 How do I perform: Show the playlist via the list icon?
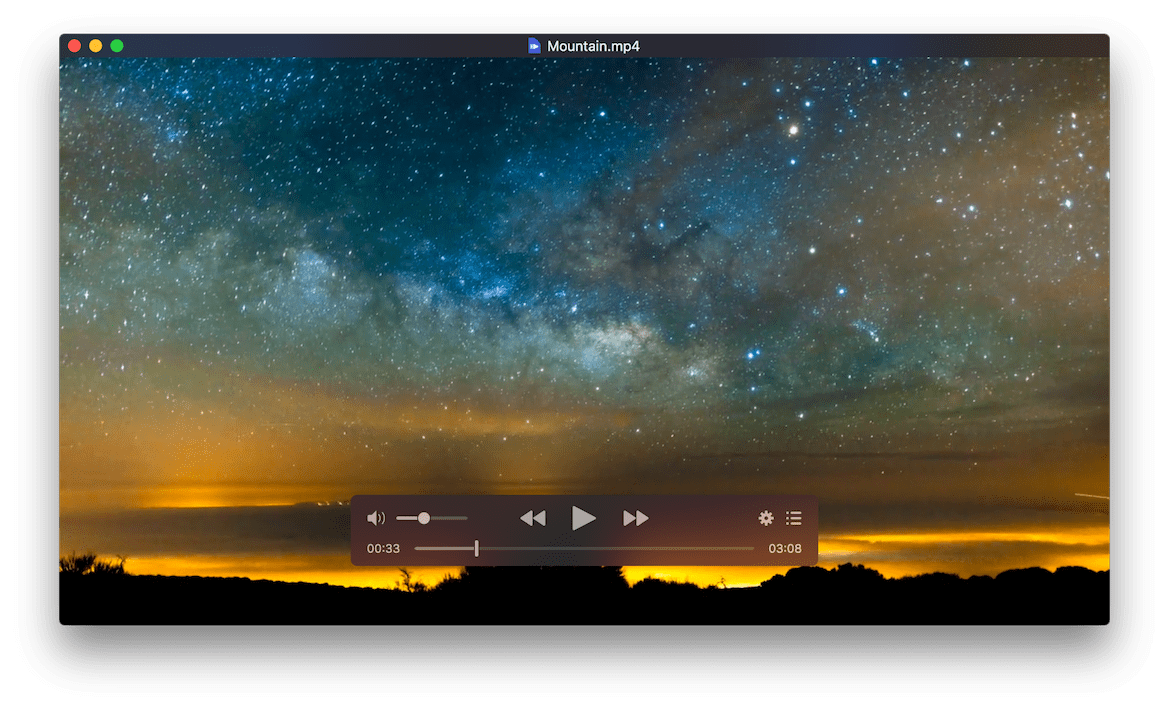(794, 518)
